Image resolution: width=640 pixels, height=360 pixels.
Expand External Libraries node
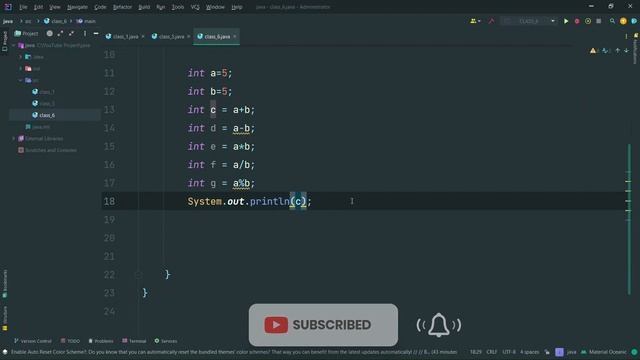pyautogui.click(x=14, y=139)
